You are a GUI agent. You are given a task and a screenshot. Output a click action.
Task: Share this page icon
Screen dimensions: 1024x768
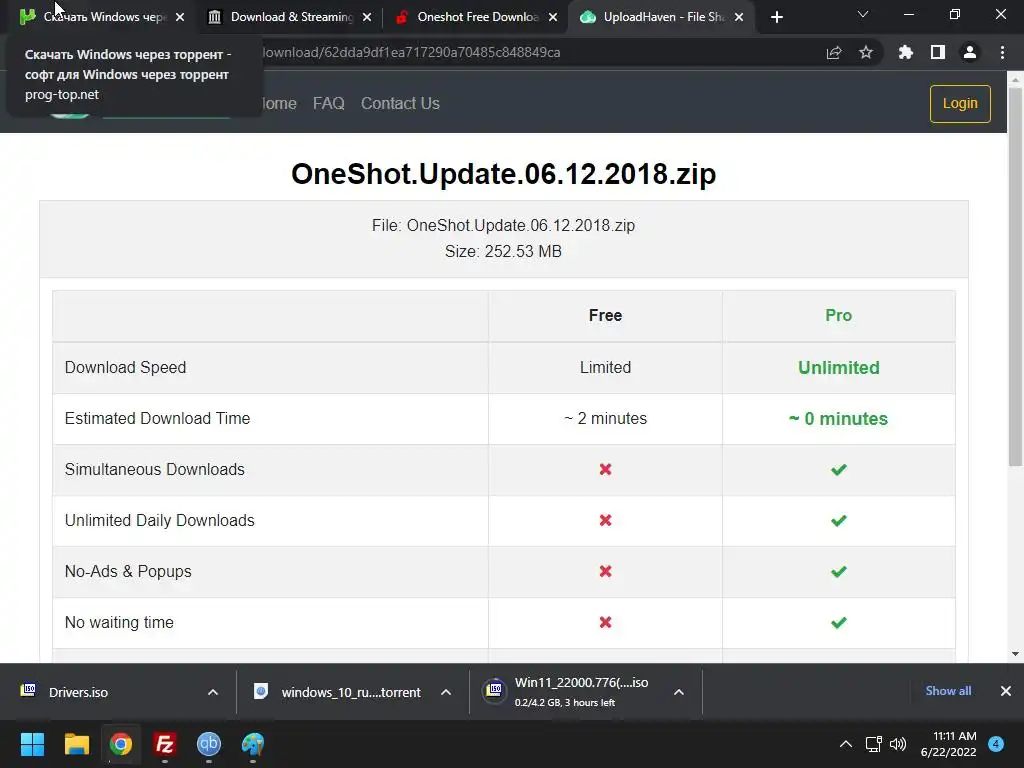point(834,52)
